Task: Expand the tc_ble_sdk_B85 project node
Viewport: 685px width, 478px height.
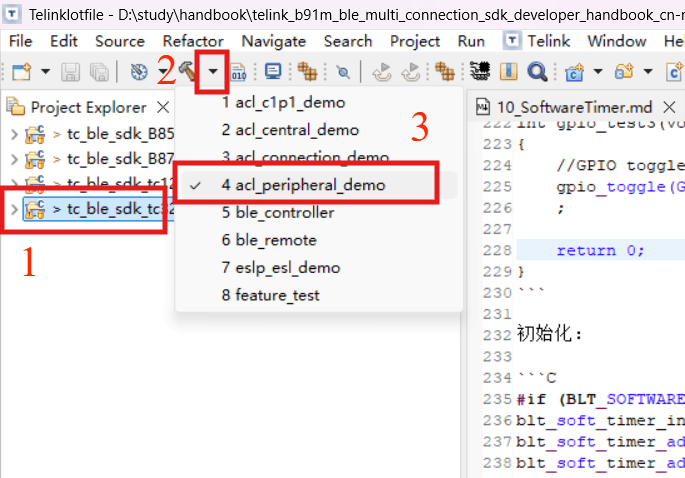Action: [14, 134]
